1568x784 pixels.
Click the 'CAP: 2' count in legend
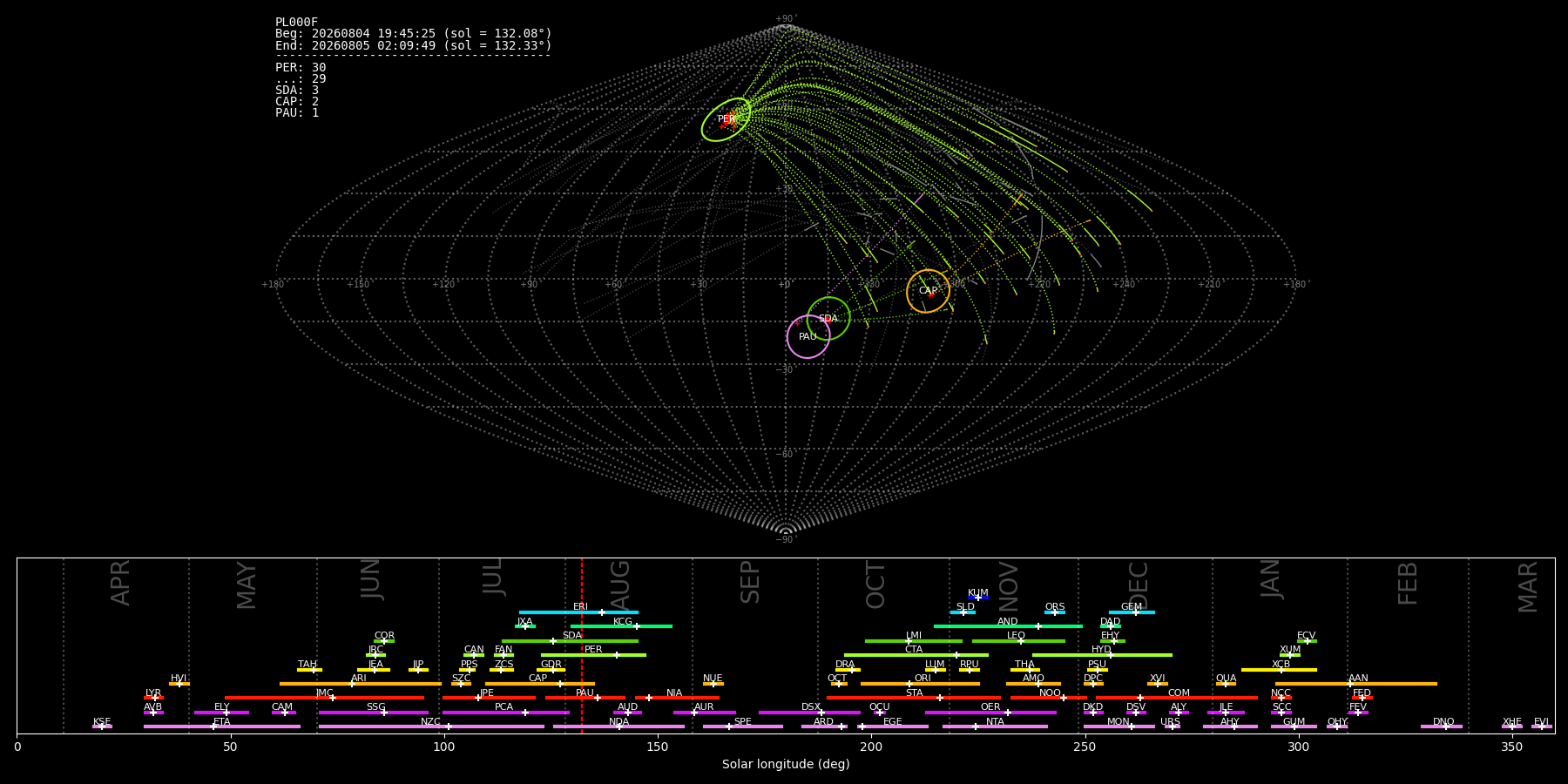pos(297,102)
